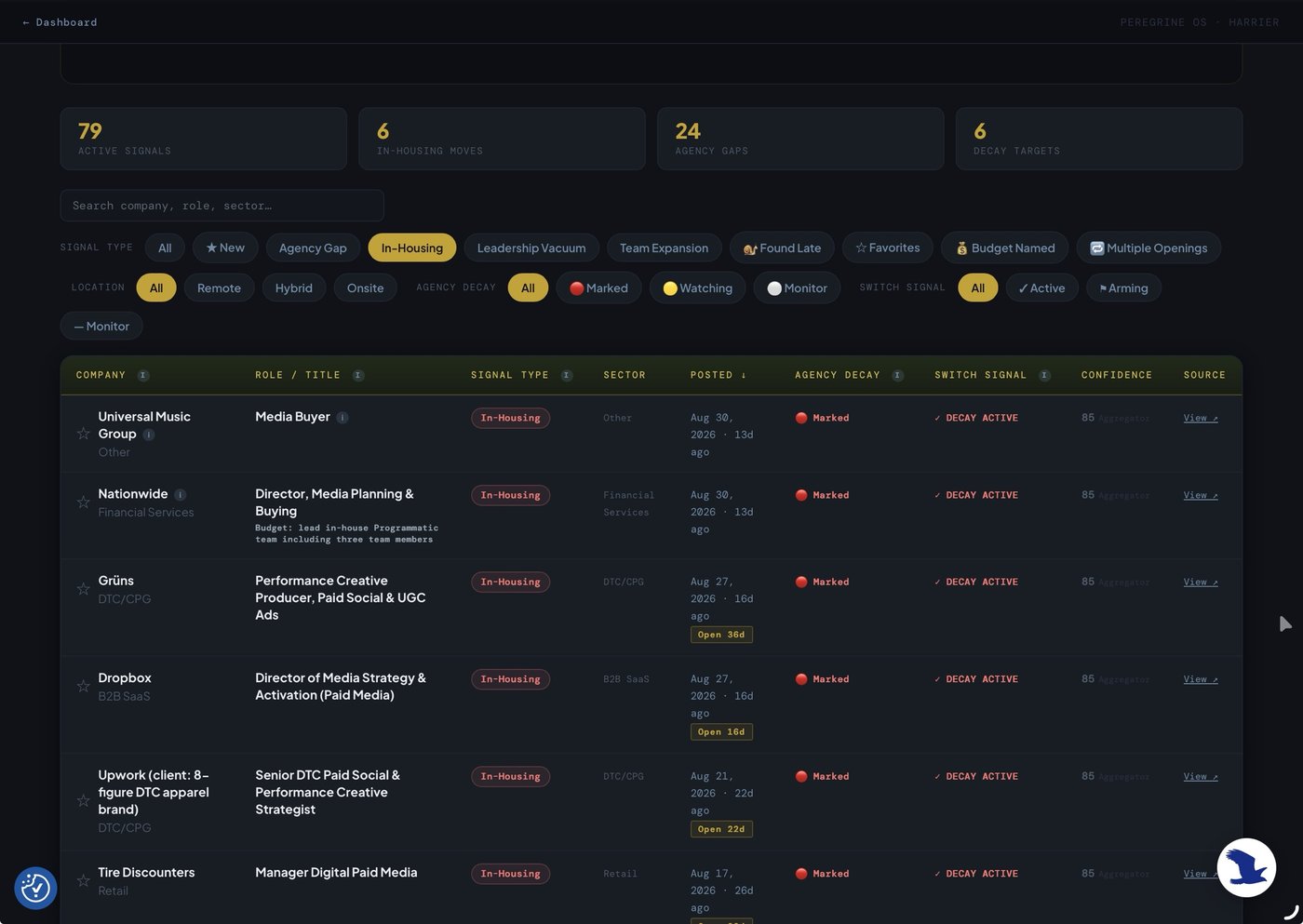Star the Universal Music Group row

(x=83, y=434)
